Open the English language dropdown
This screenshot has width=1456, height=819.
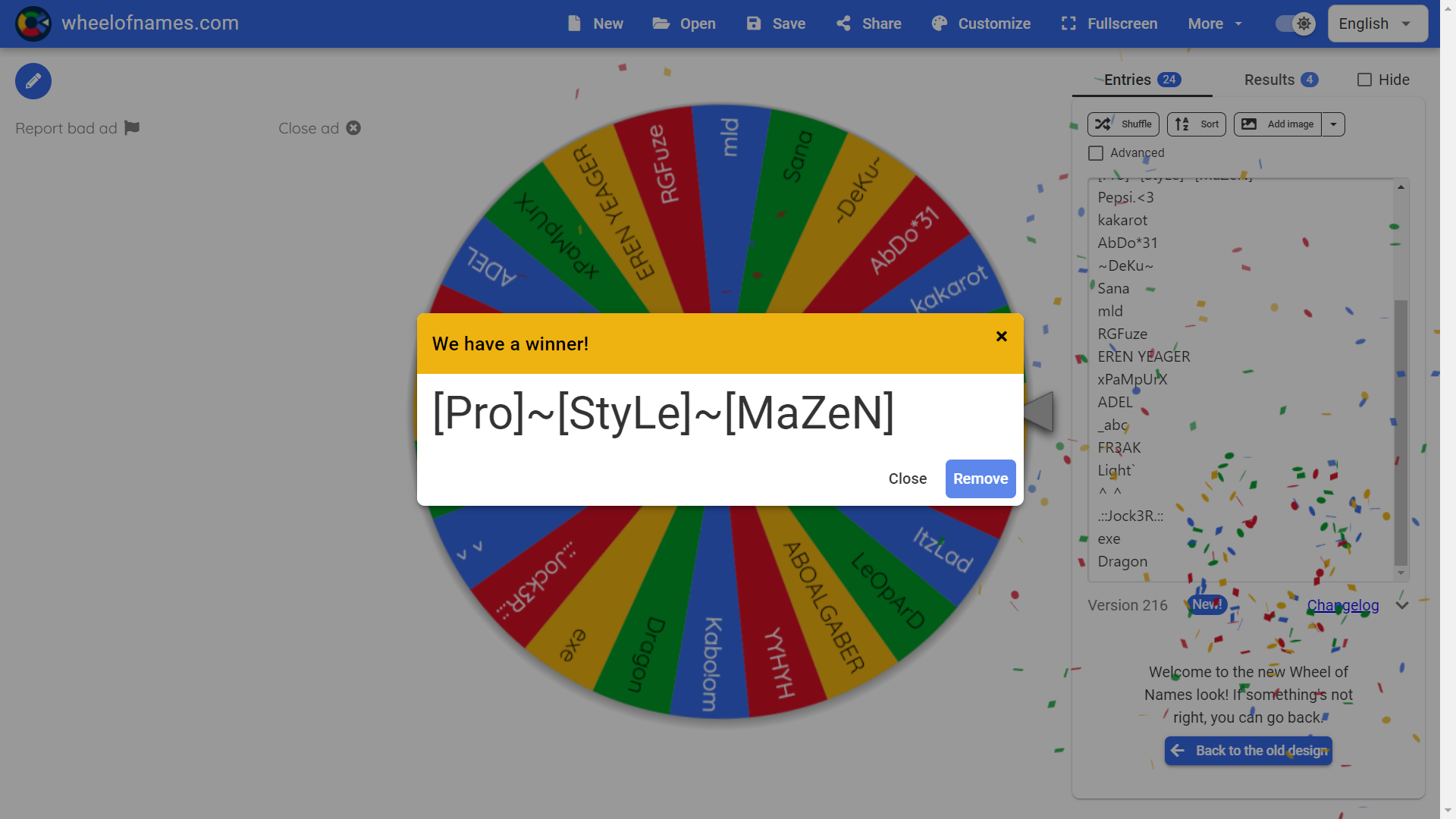(x=1377, y=24)
